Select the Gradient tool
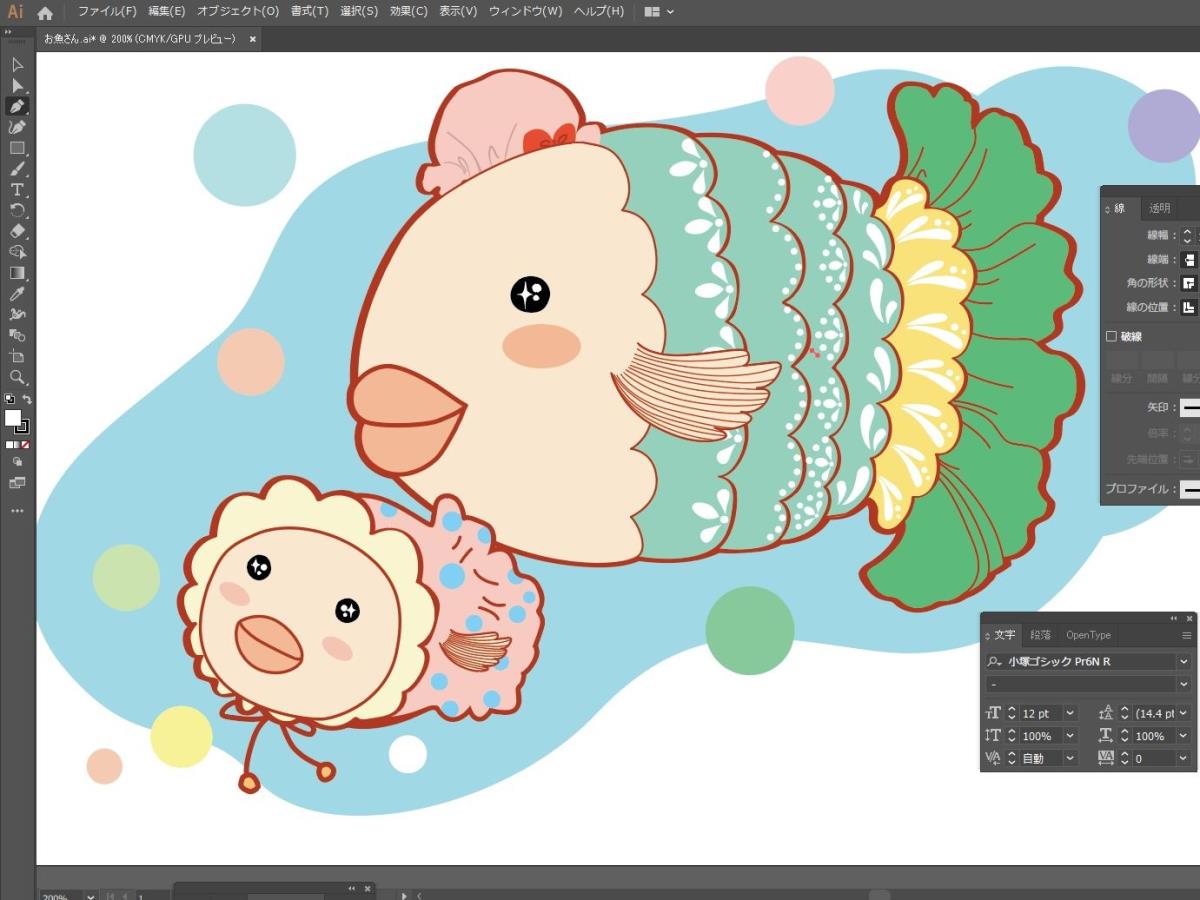1200x900 pixels. coord(17,273)
